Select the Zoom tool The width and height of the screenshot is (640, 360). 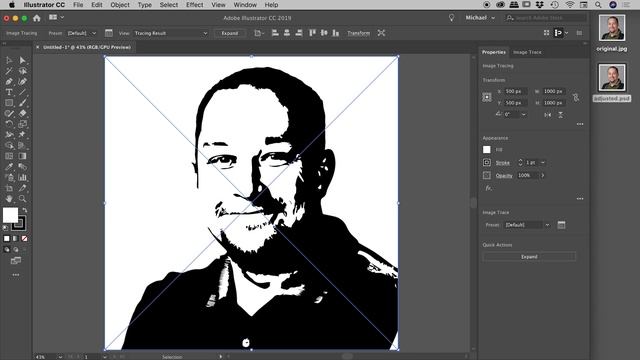point(22,199)
